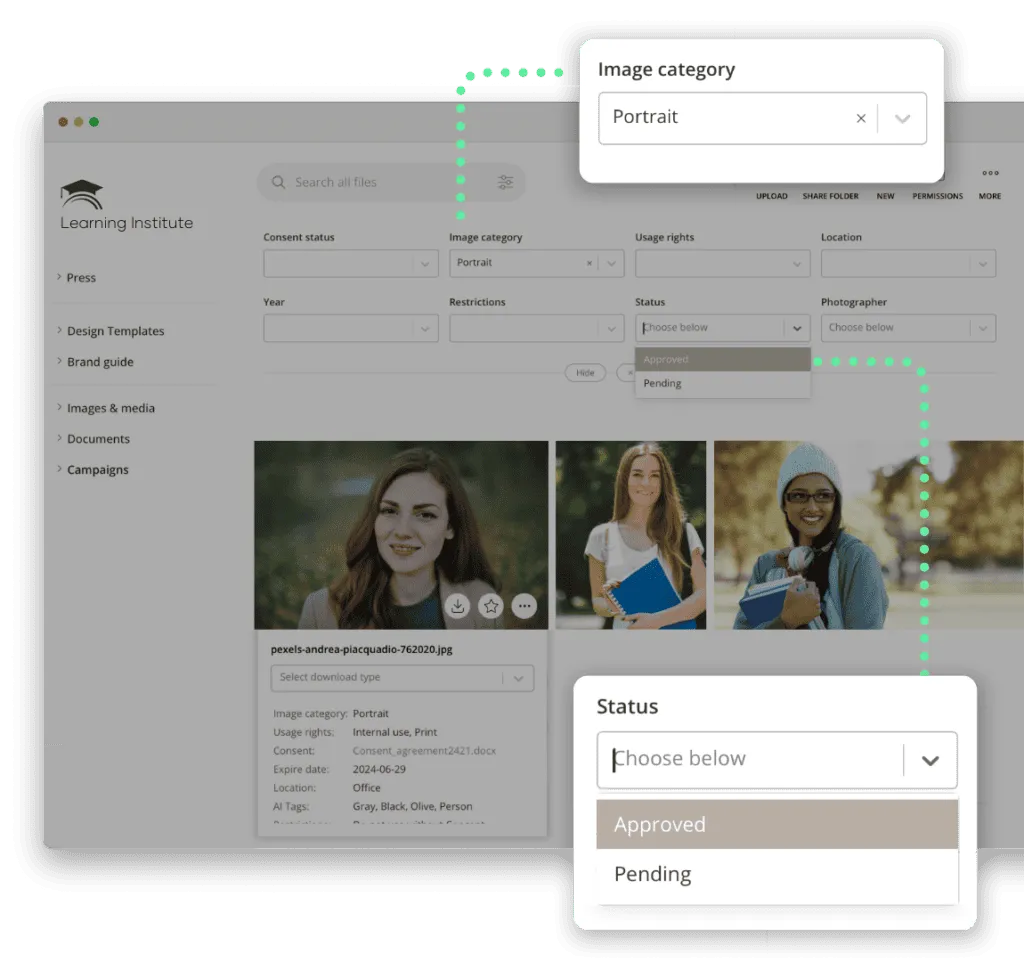Open the Select download type dropdown
The width and height of the screenshot is (1024, 962).
coord(402,678)
